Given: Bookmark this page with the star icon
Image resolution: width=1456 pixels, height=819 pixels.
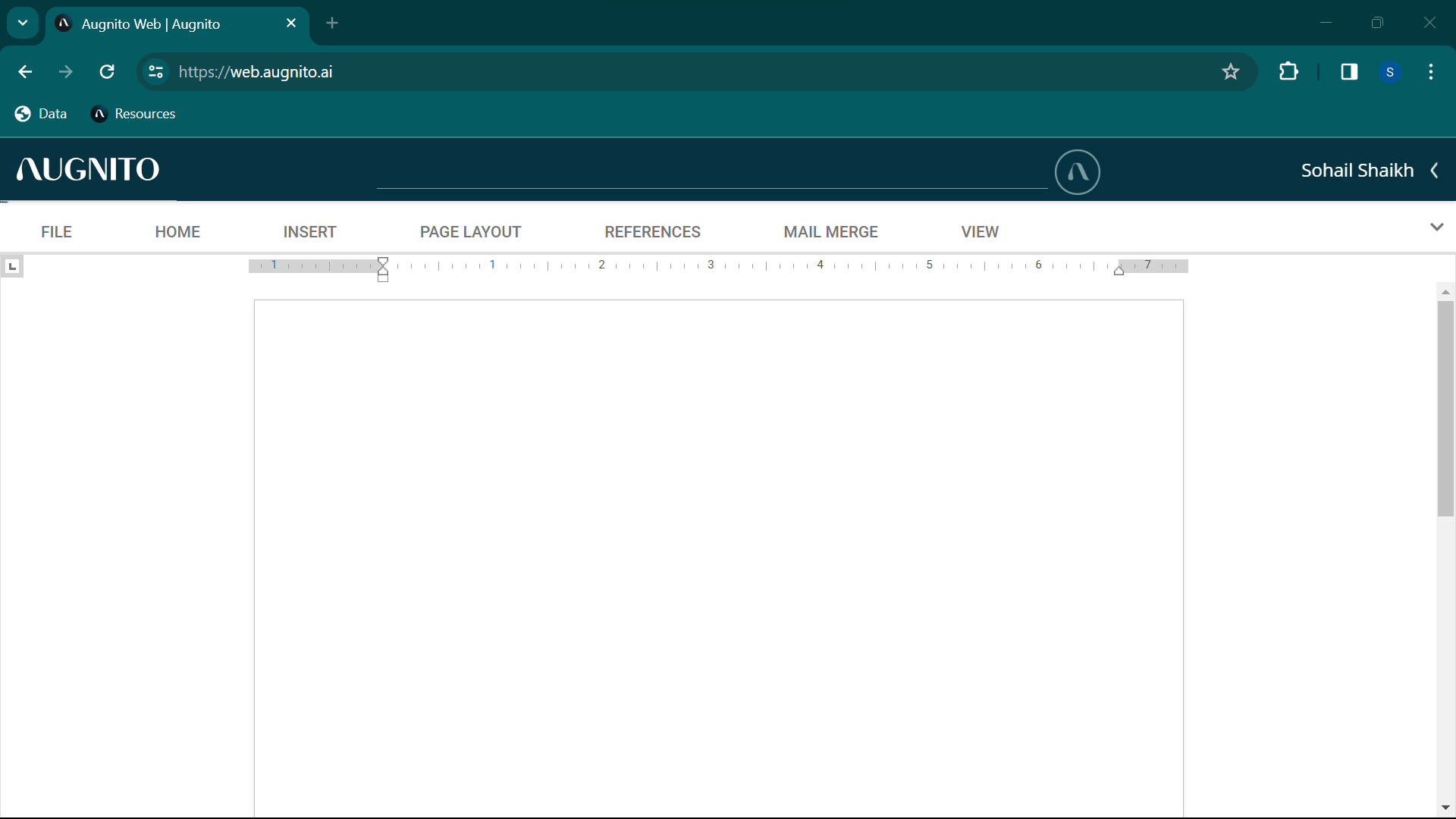Looking at the screenshot, I should [x=1230, y=72].
